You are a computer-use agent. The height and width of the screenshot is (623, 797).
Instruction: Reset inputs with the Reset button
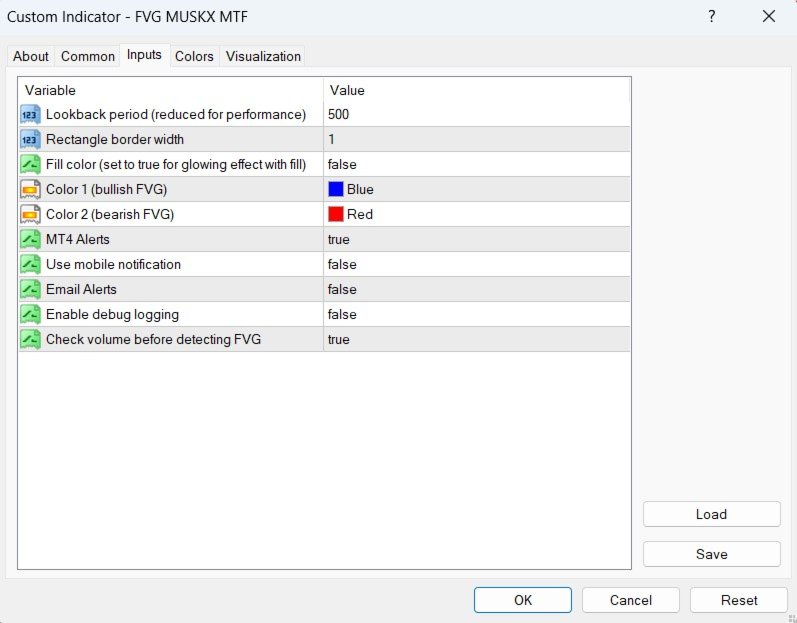(739, 600)
